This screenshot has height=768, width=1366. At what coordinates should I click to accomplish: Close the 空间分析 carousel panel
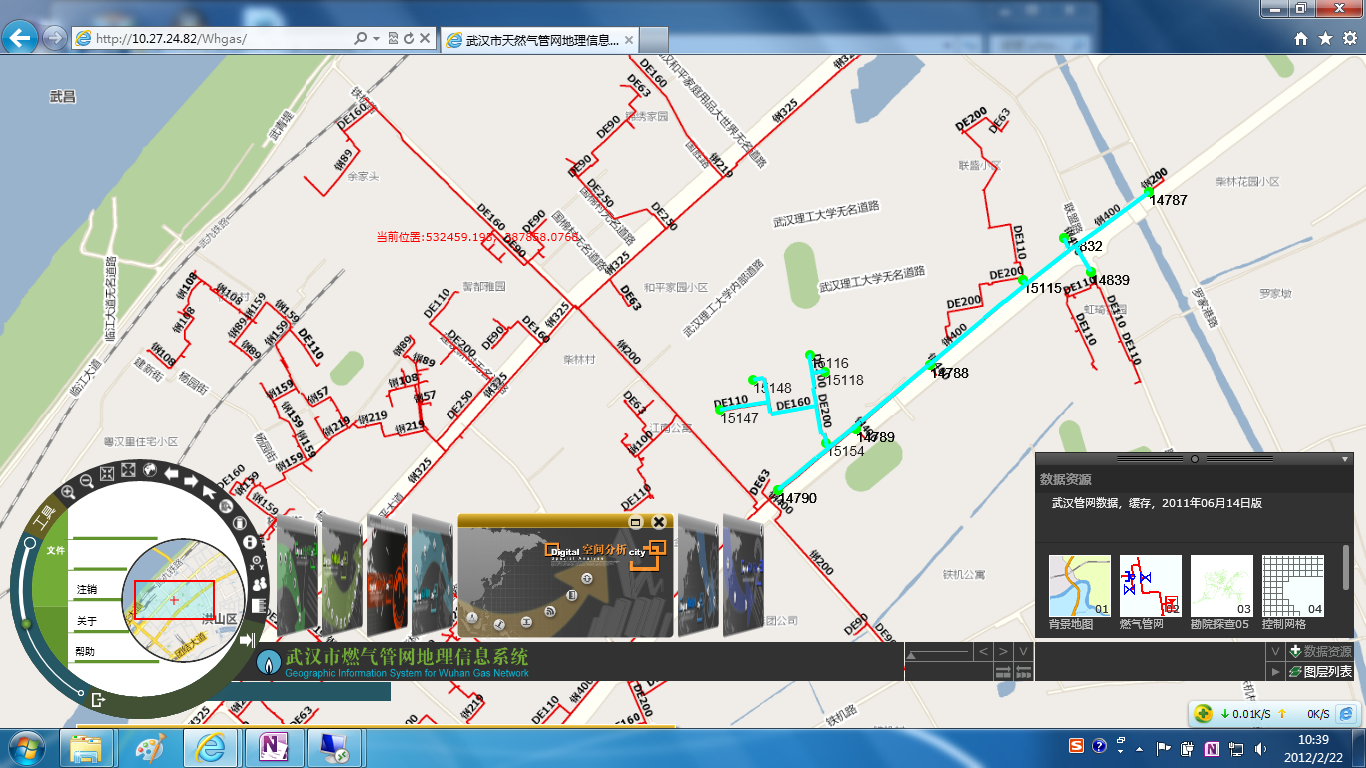pos(659,522)
